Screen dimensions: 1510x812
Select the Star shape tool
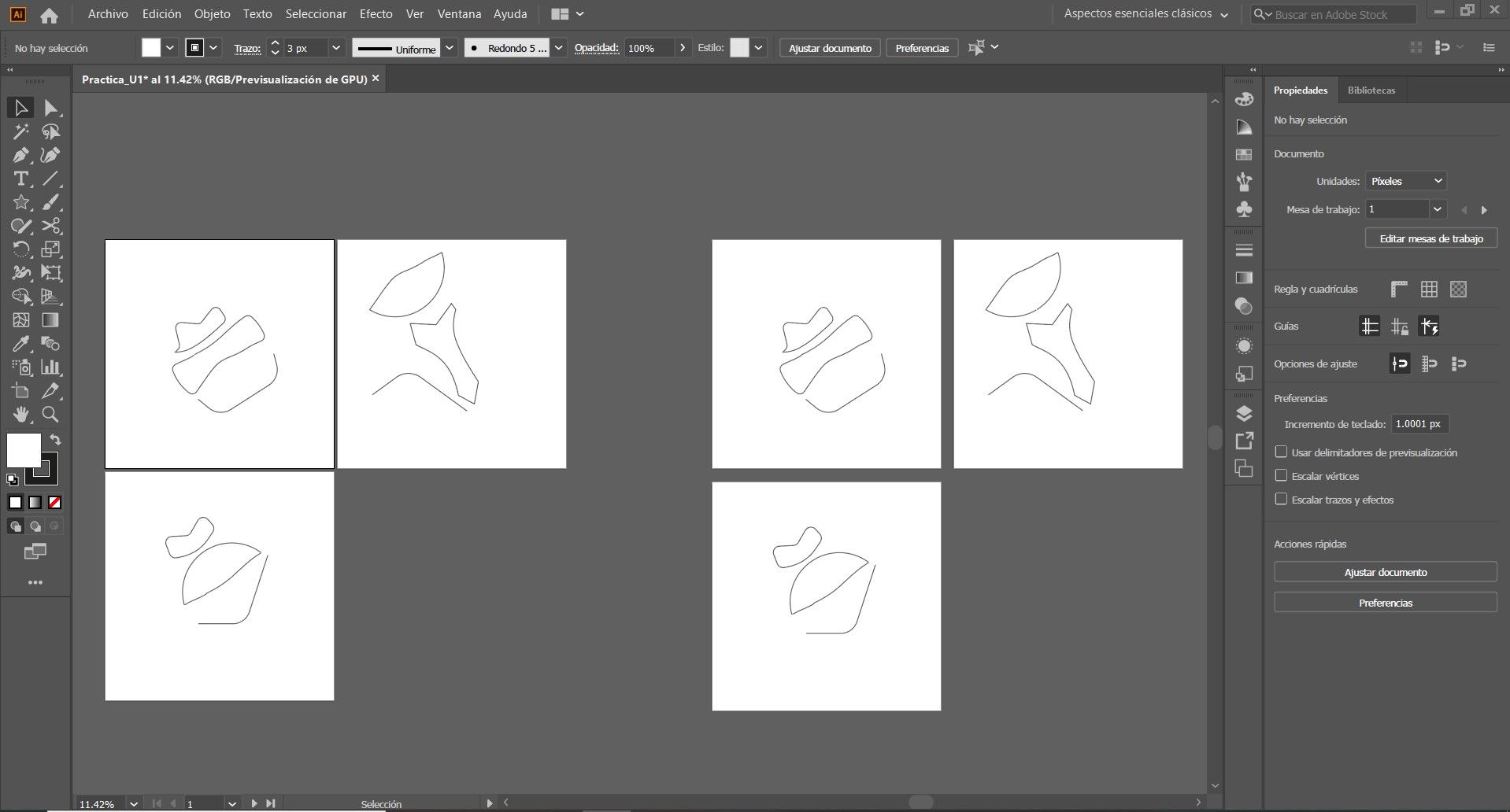[20, 202]
